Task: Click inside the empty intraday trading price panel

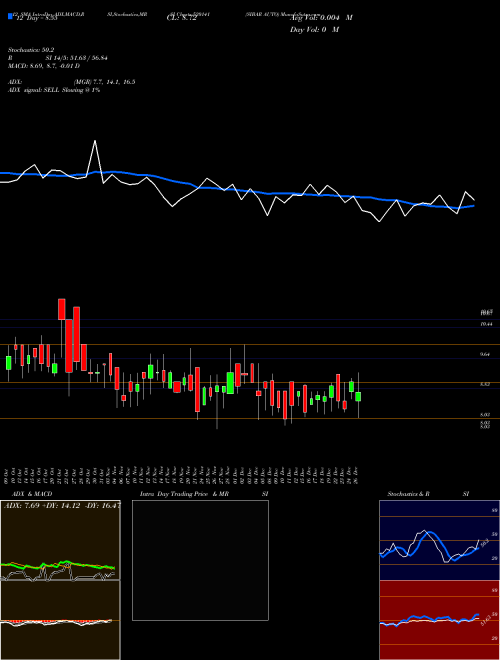Action: pyautogui.click(x=200, y=560)
